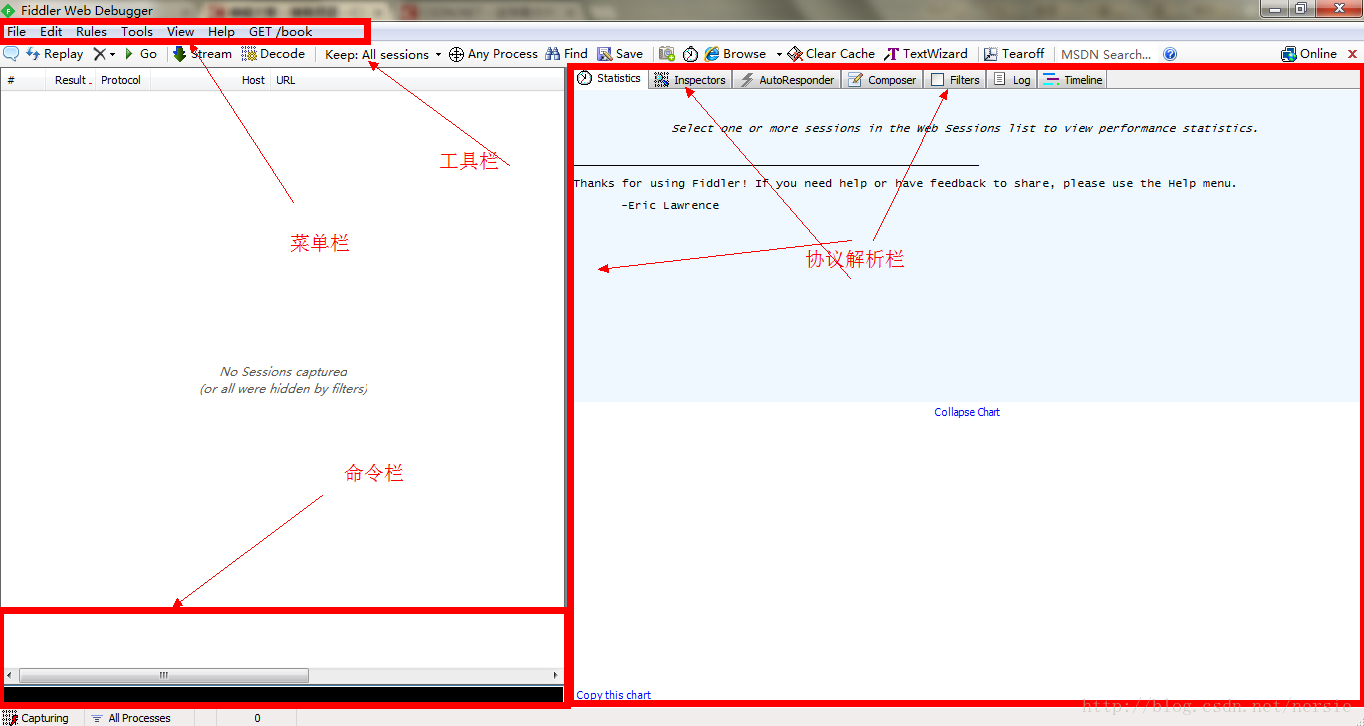Replay selected sessions
Viewport: 1364px width, 726px height.
point(54,54)
